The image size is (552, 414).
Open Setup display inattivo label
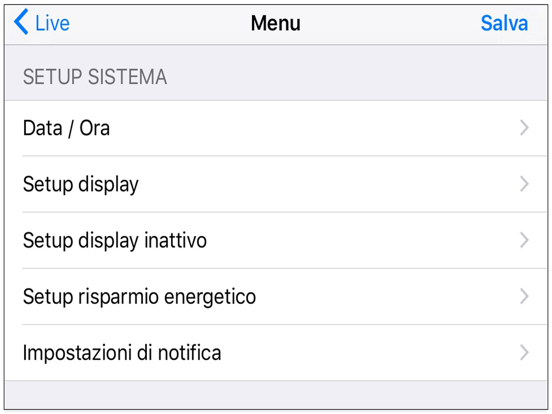tap(115, 241)
